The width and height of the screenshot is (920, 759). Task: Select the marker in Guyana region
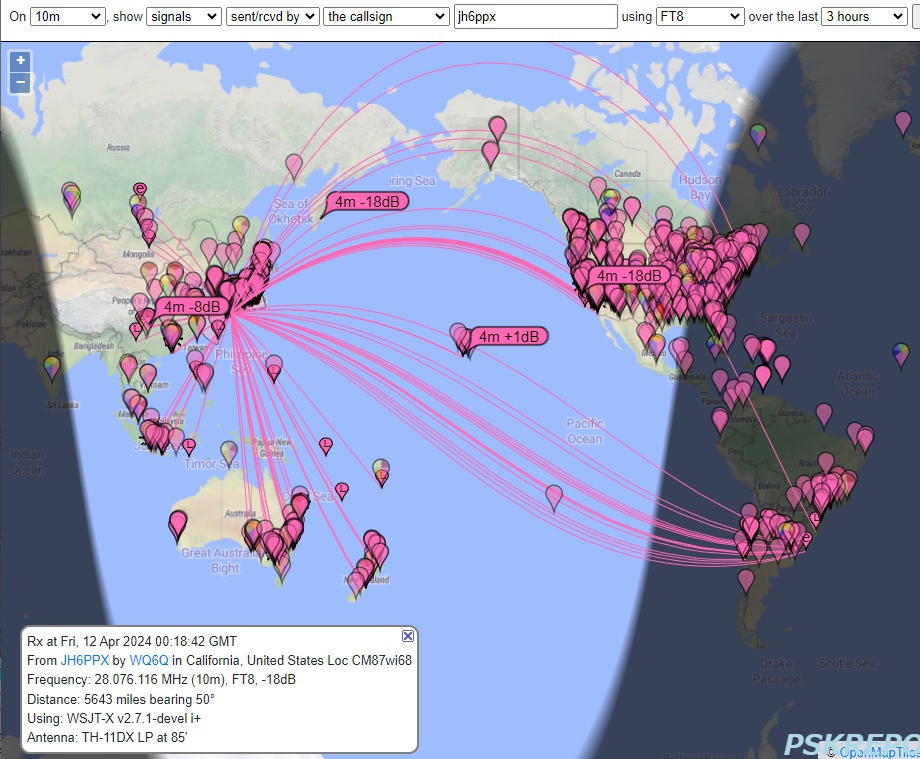click(x=824, y=414)
